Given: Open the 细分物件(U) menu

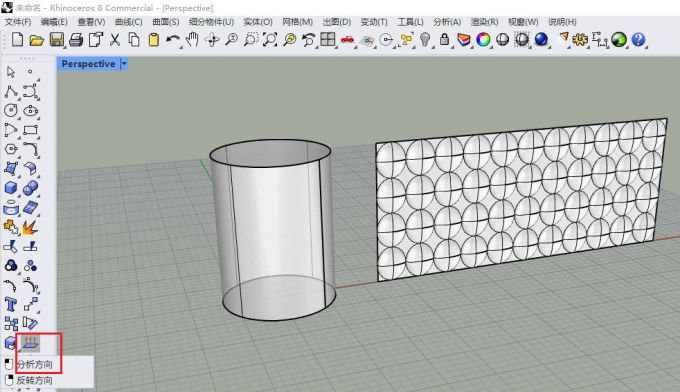Looking at the screenshot, I should click(211, 22).
